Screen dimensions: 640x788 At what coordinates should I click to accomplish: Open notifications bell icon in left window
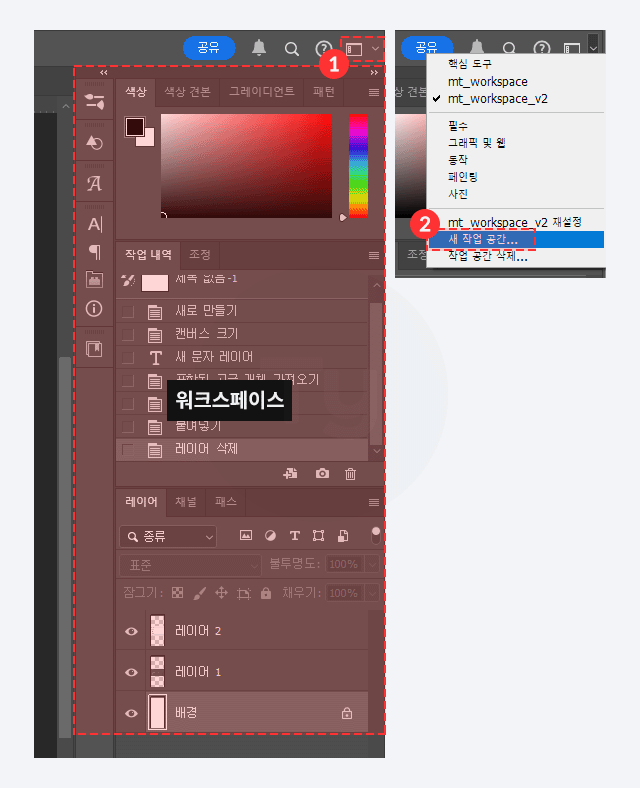[x=259, y=48]
